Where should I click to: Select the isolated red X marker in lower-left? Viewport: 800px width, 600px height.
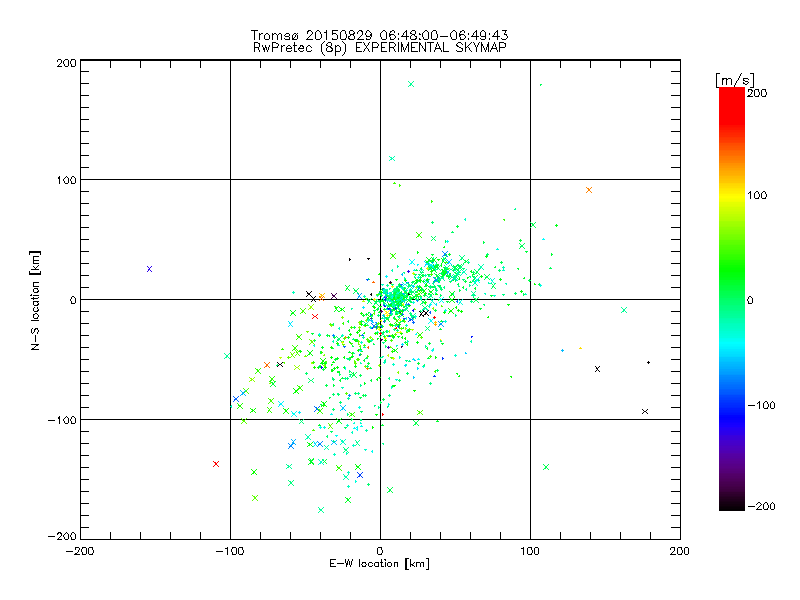pos(216,464)
